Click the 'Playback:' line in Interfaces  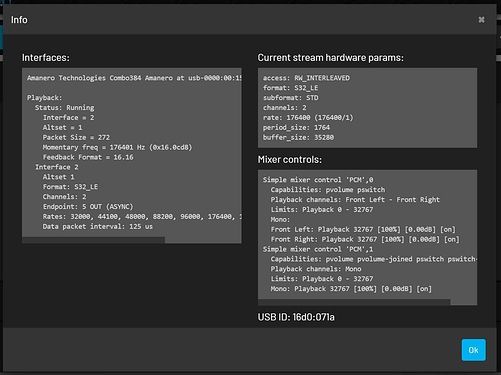tap(45, 98)
